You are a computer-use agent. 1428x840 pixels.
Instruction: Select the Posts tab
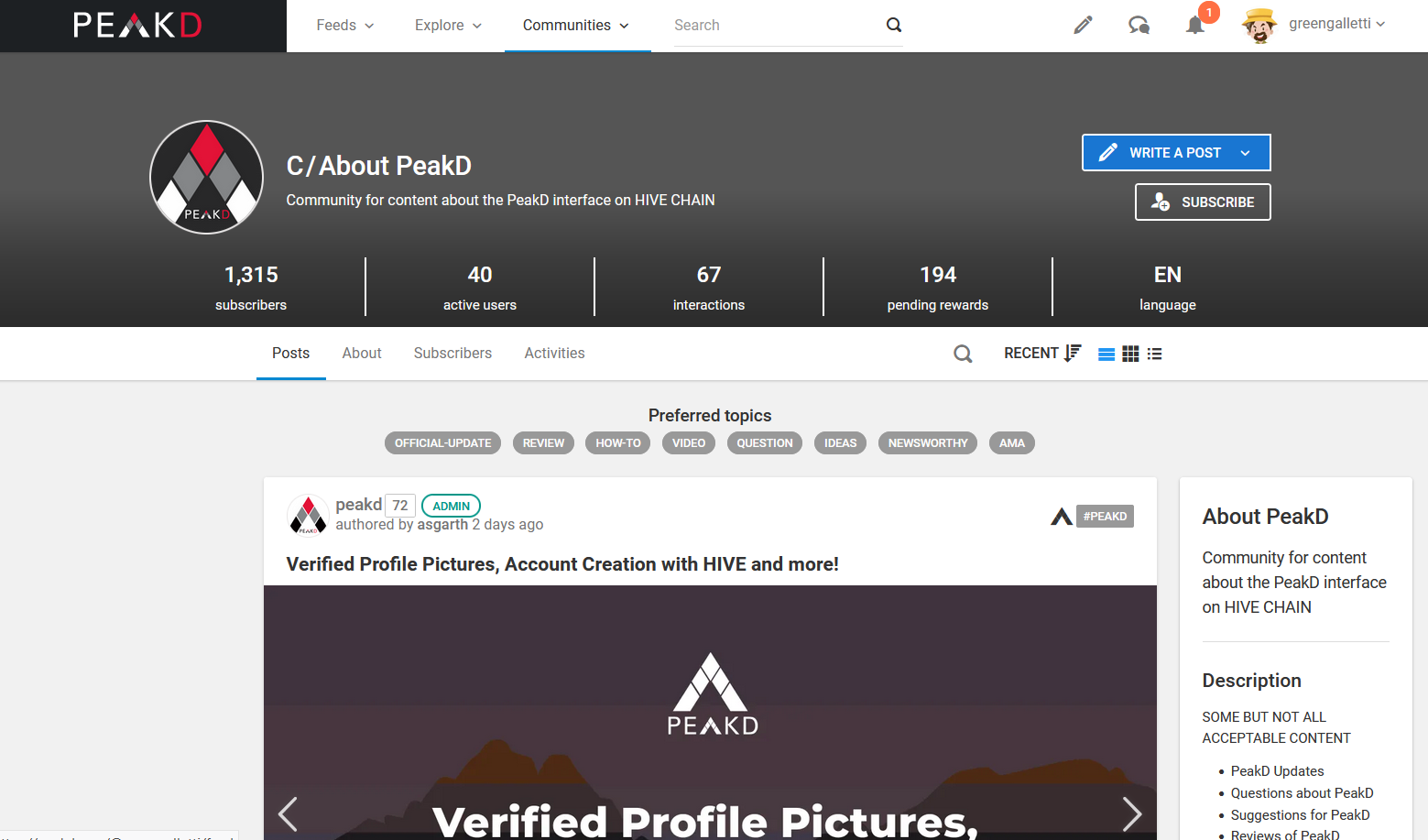coord(290,354)
